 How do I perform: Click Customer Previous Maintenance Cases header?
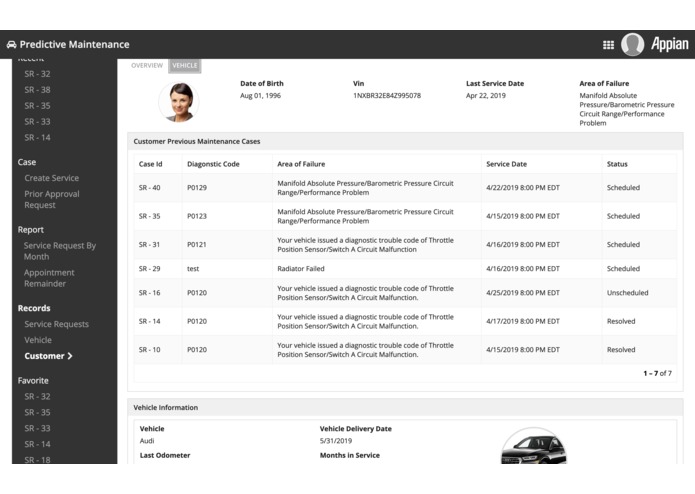(197, 142)
